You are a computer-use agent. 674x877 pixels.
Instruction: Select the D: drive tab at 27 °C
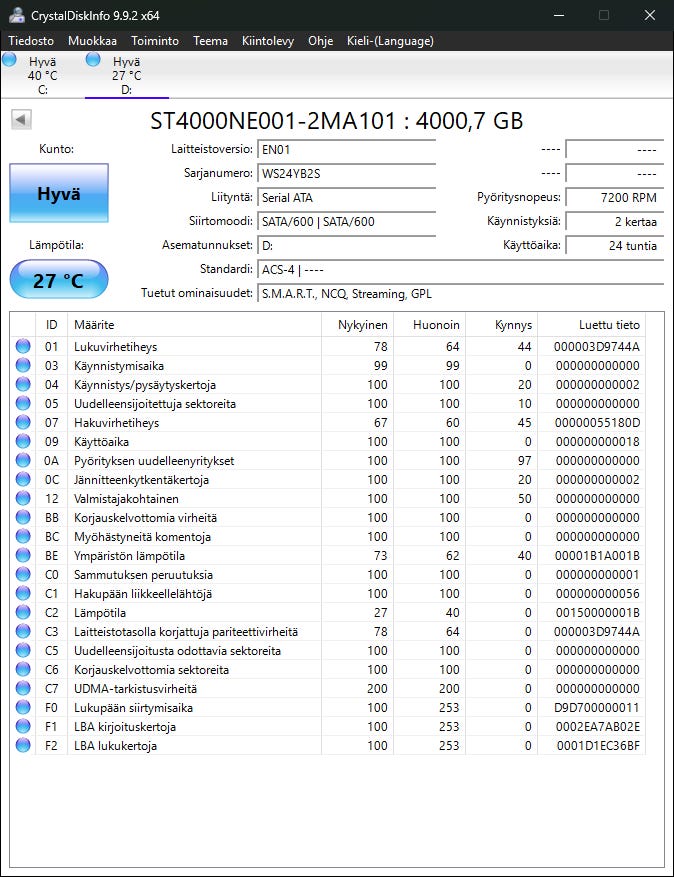pyautogui.click(x=126, y=75)
